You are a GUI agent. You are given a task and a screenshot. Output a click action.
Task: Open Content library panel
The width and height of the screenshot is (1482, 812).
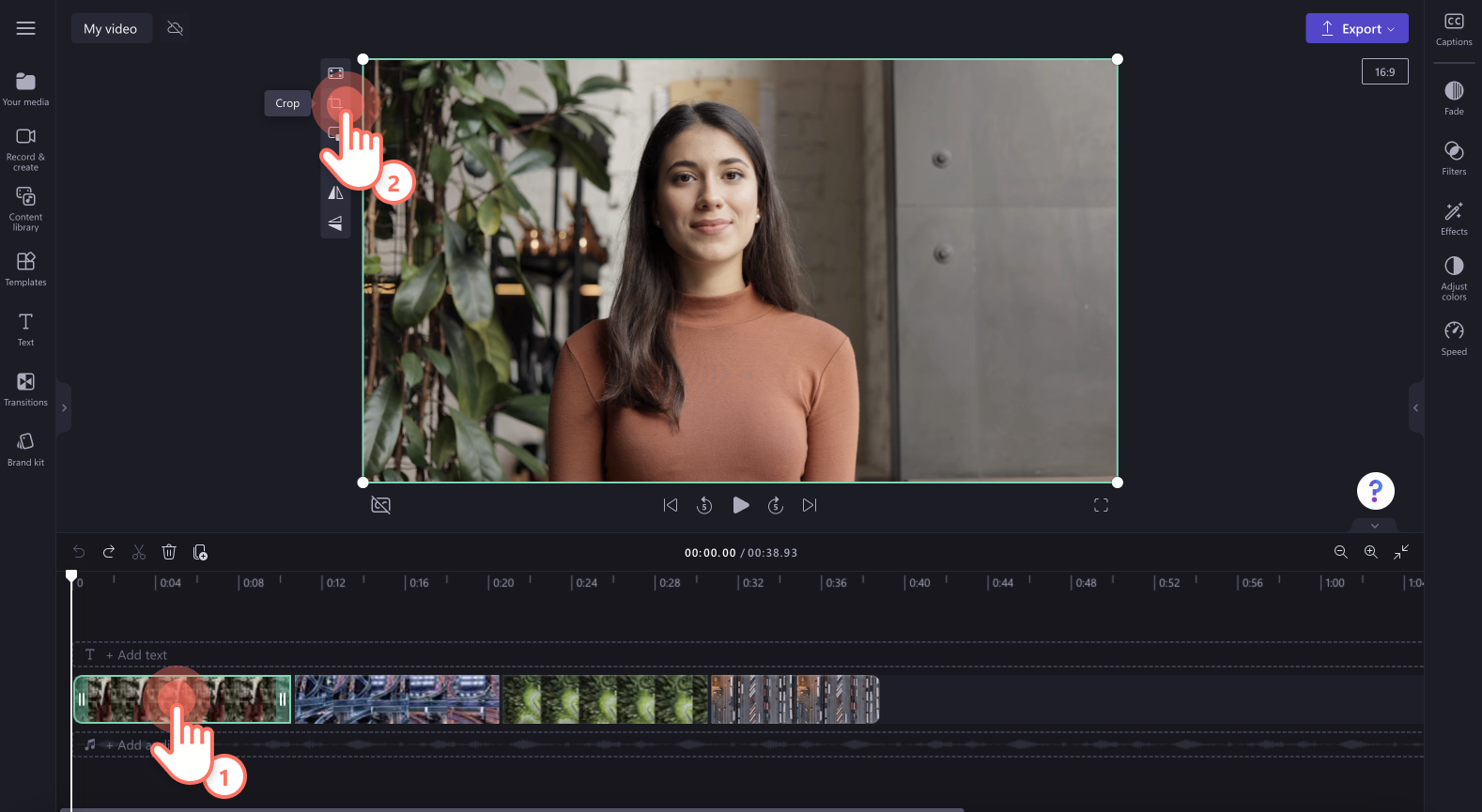[x=25, y=208]
